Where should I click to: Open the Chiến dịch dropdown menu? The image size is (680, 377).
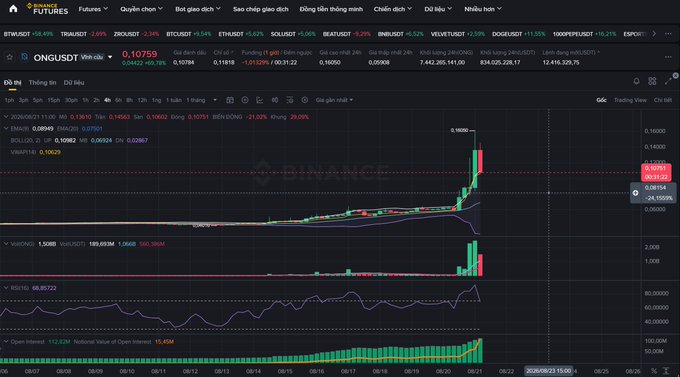click(393, 9)
